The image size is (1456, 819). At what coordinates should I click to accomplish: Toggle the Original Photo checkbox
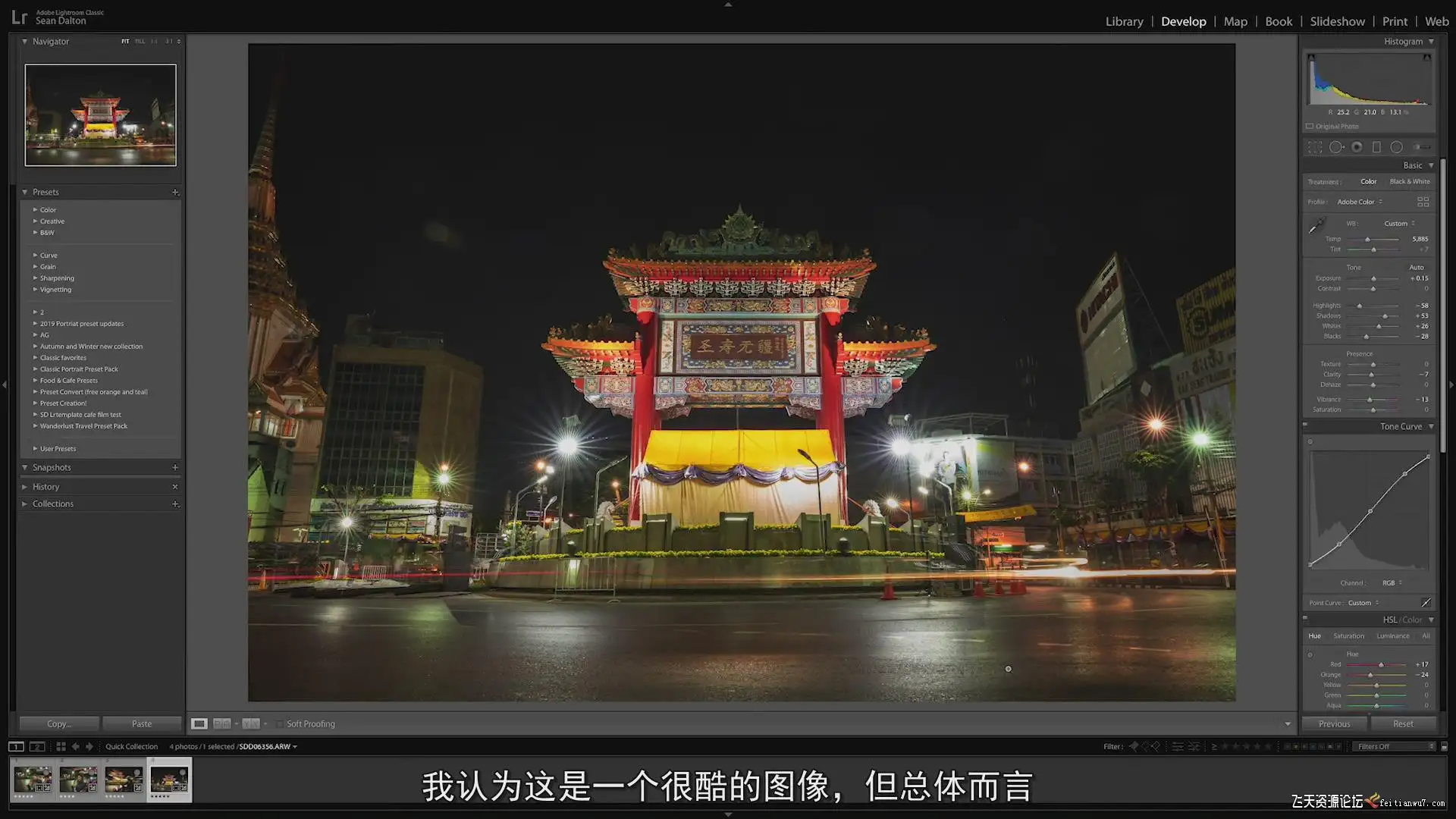click(1310, 127)
